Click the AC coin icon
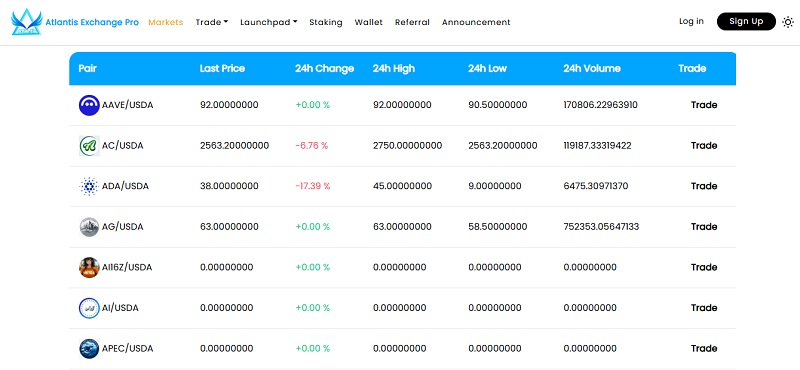 click(x=89, y=145)
